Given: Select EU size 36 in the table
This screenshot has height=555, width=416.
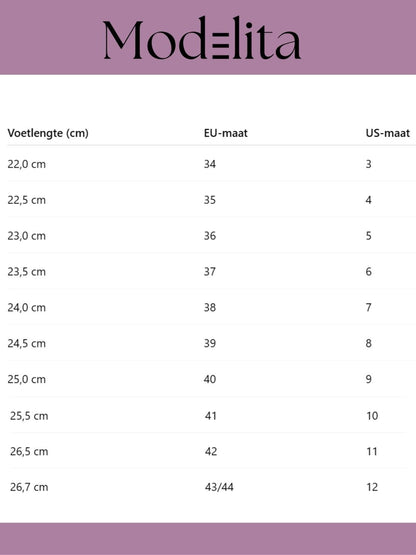Looking at the screenshot, I should point(210,236).
